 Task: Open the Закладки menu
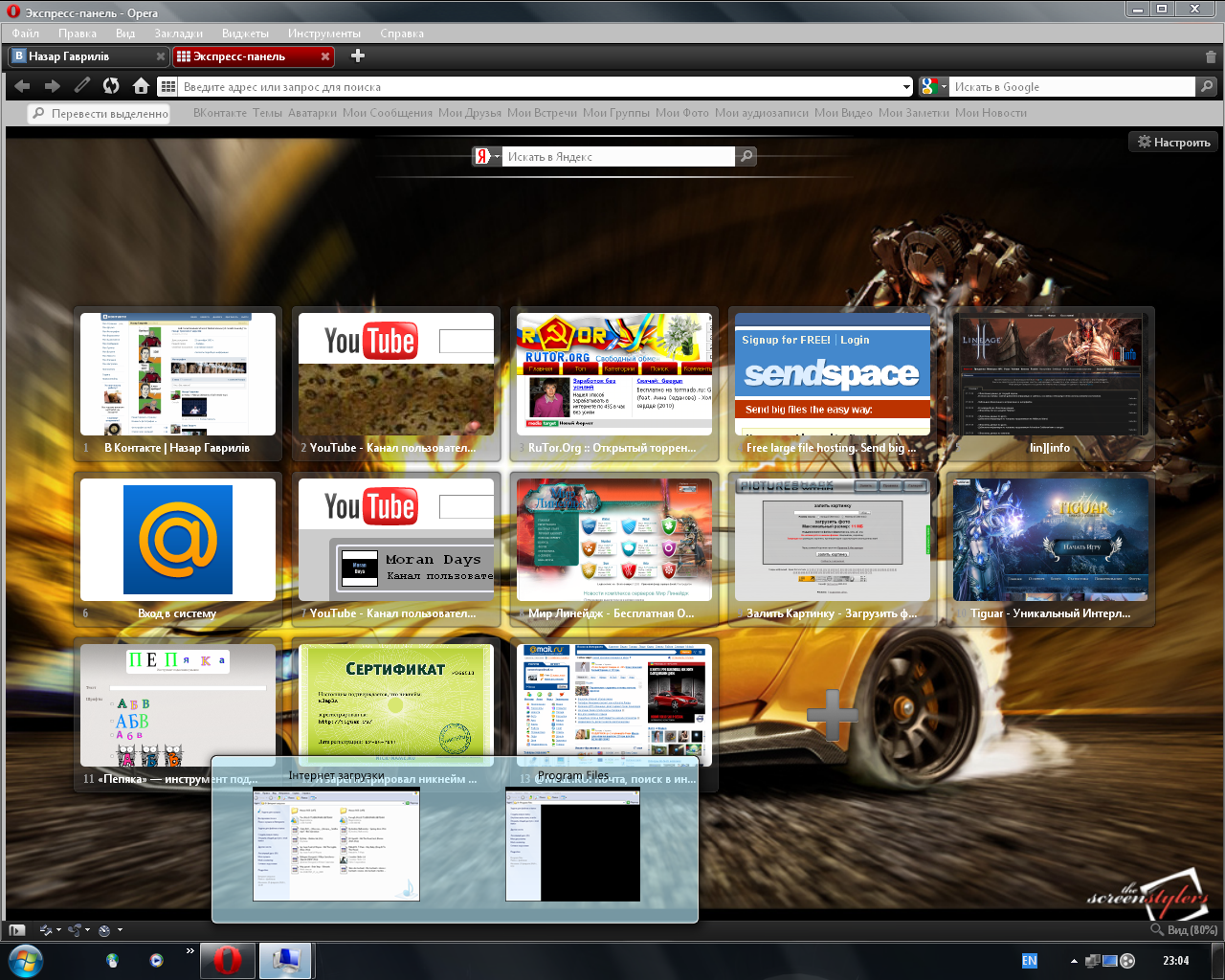point(179,33)
